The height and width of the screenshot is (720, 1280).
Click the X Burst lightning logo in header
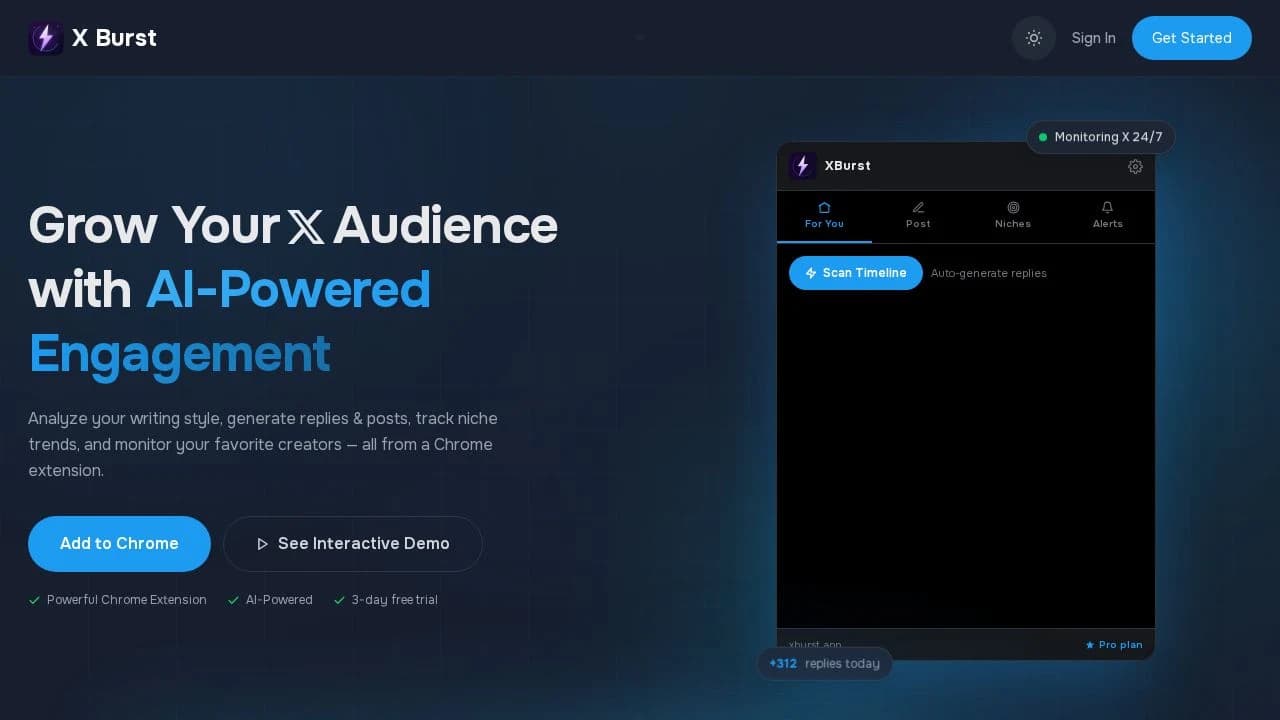point(46,37)
